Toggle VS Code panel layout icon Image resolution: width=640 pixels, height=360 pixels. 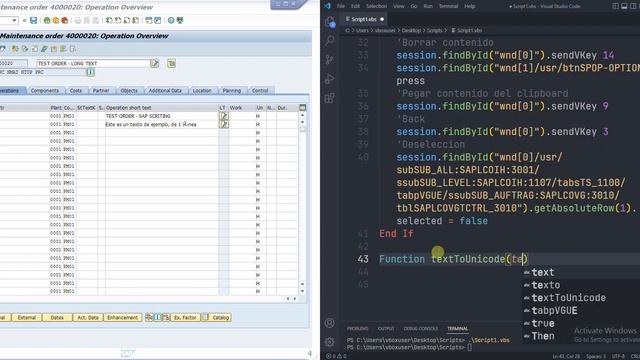pyautogui.click(x=624, y=6)
